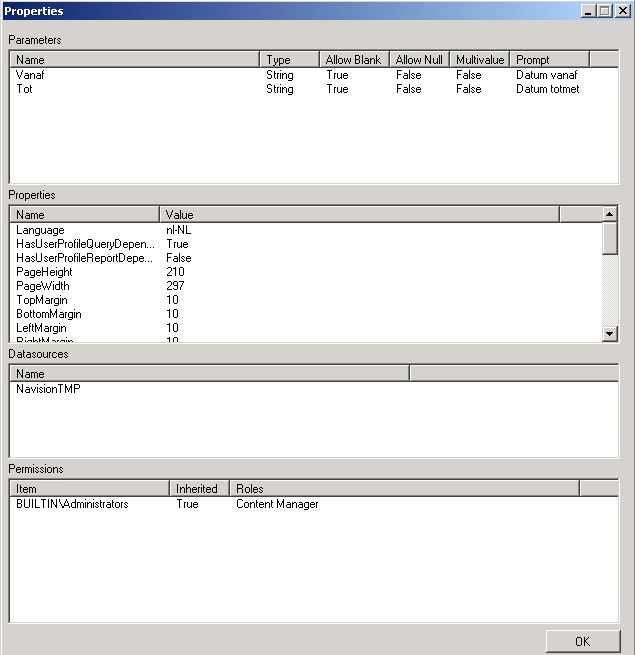This screenshot has height=655, width=635.
Task: Click the String type cell for Tot
Action: tap(280, 89)
